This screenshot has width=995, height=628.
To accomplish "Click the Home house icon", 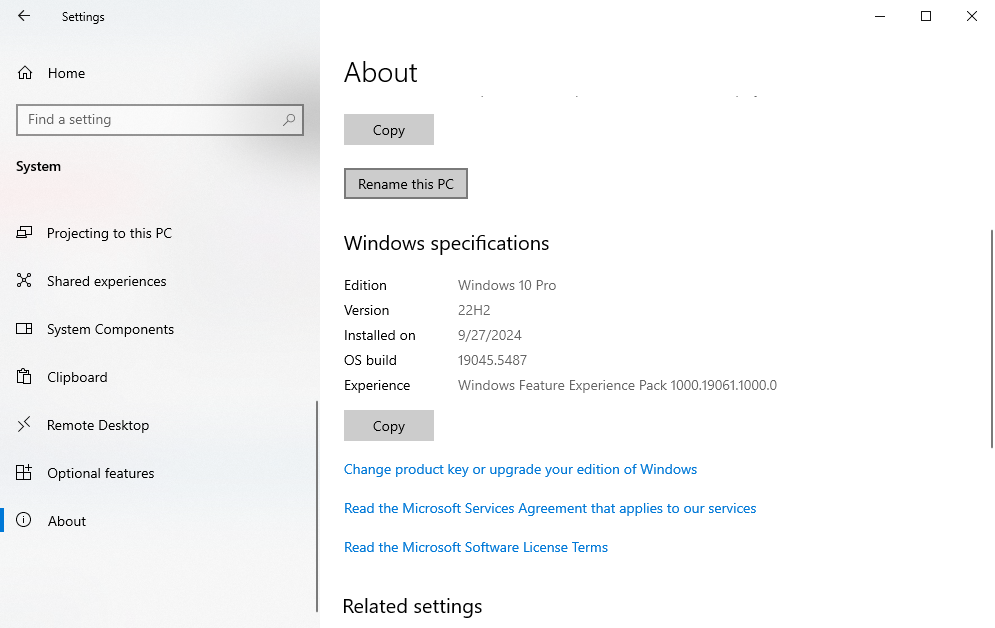I will [x=25, y=73].
